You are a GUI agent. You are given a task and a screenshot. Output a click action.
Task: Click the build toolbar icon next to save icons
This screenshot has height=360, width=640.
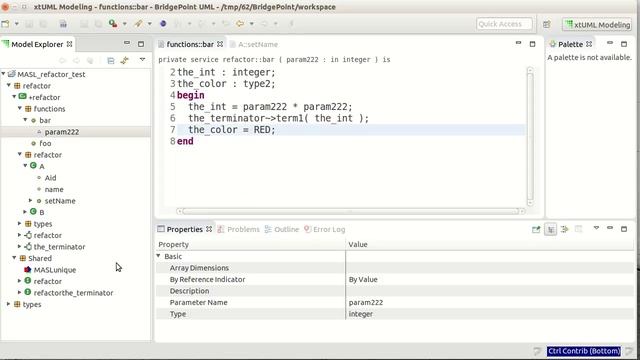63,24
